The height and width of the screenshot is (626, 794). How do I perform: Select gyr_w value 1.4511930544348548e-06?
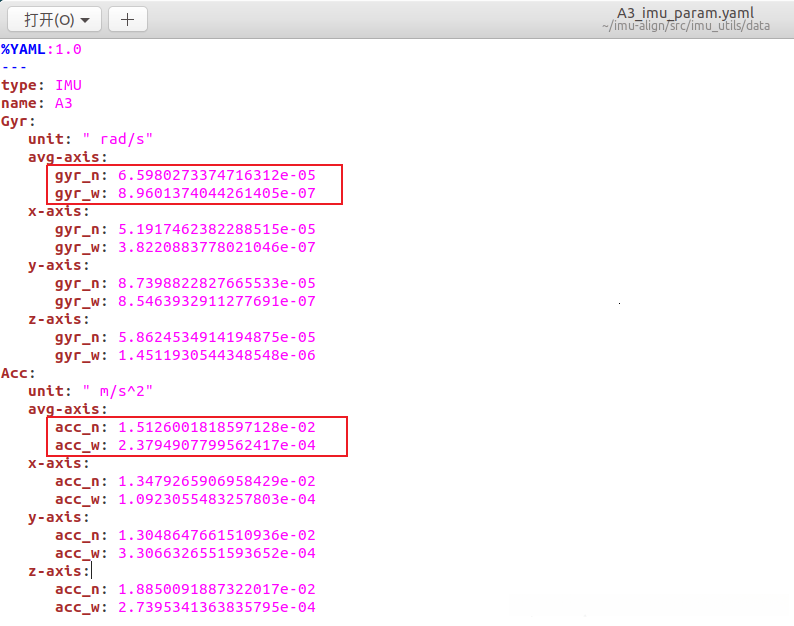(x=217, y=356)
